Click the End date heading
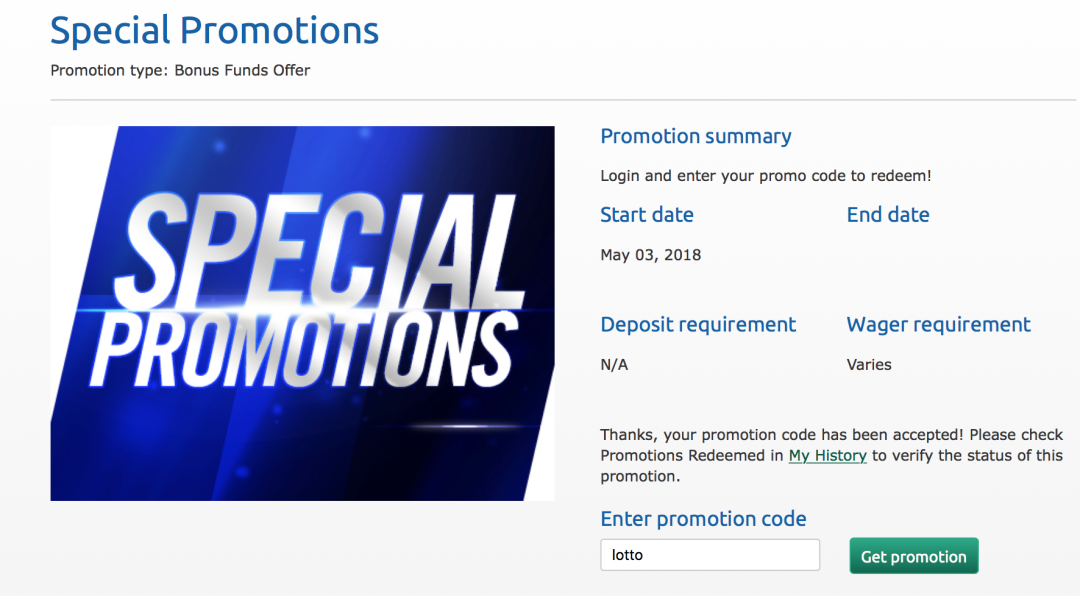 click(888, 215)
